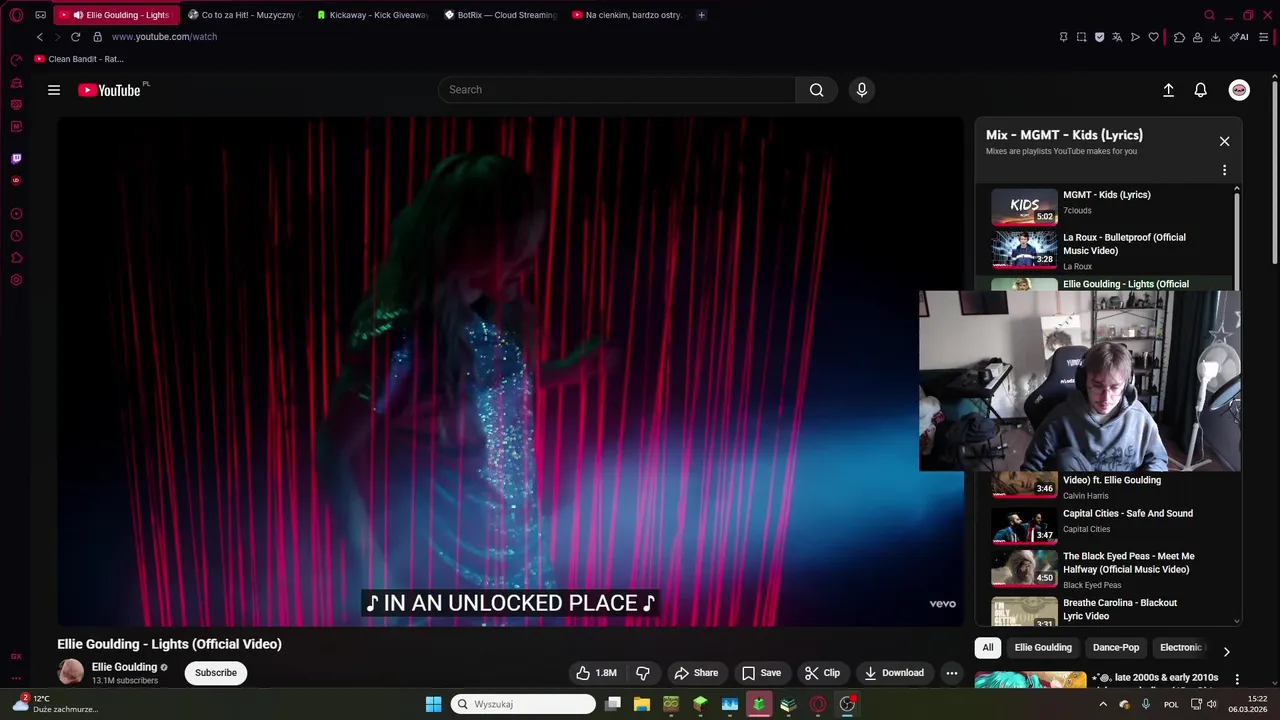1280x720 pixels.
Task: Select the All filter chip
Action: pyautogui.click(x=988, y=648)
